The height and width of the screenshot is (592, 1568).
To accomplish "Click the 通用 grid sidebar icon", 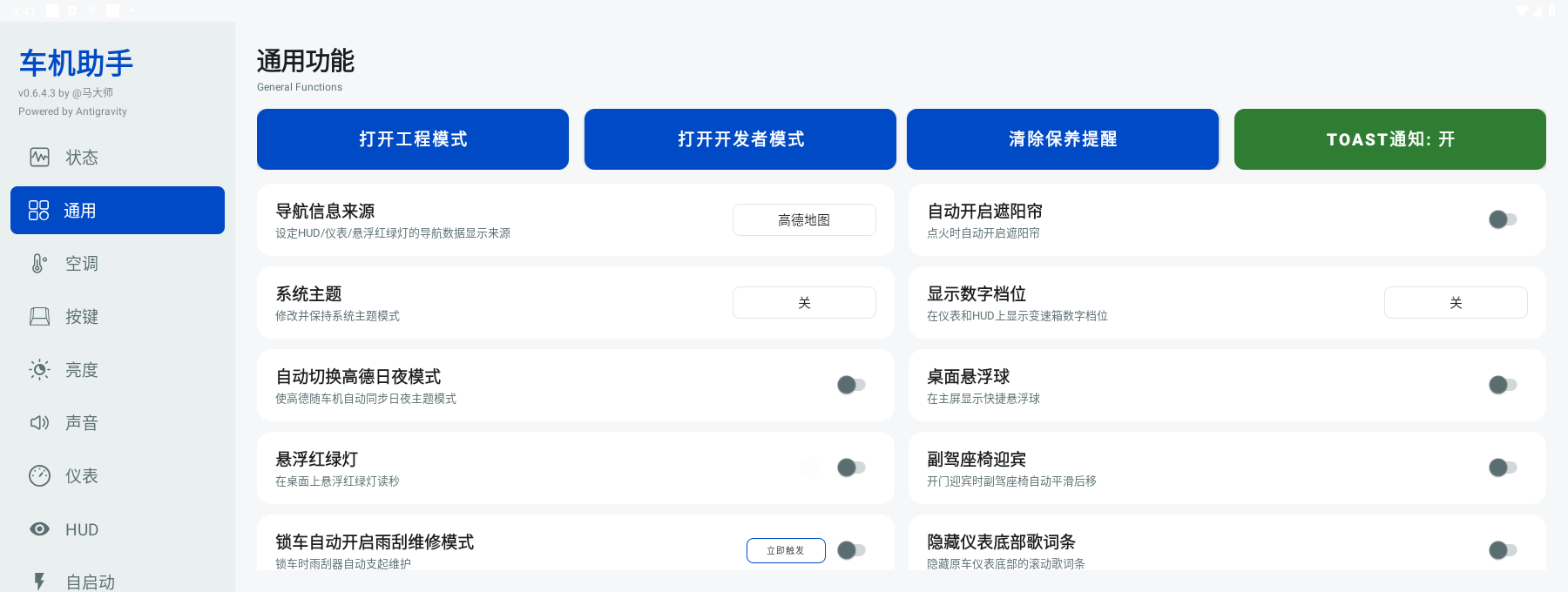I will (39, 211).
